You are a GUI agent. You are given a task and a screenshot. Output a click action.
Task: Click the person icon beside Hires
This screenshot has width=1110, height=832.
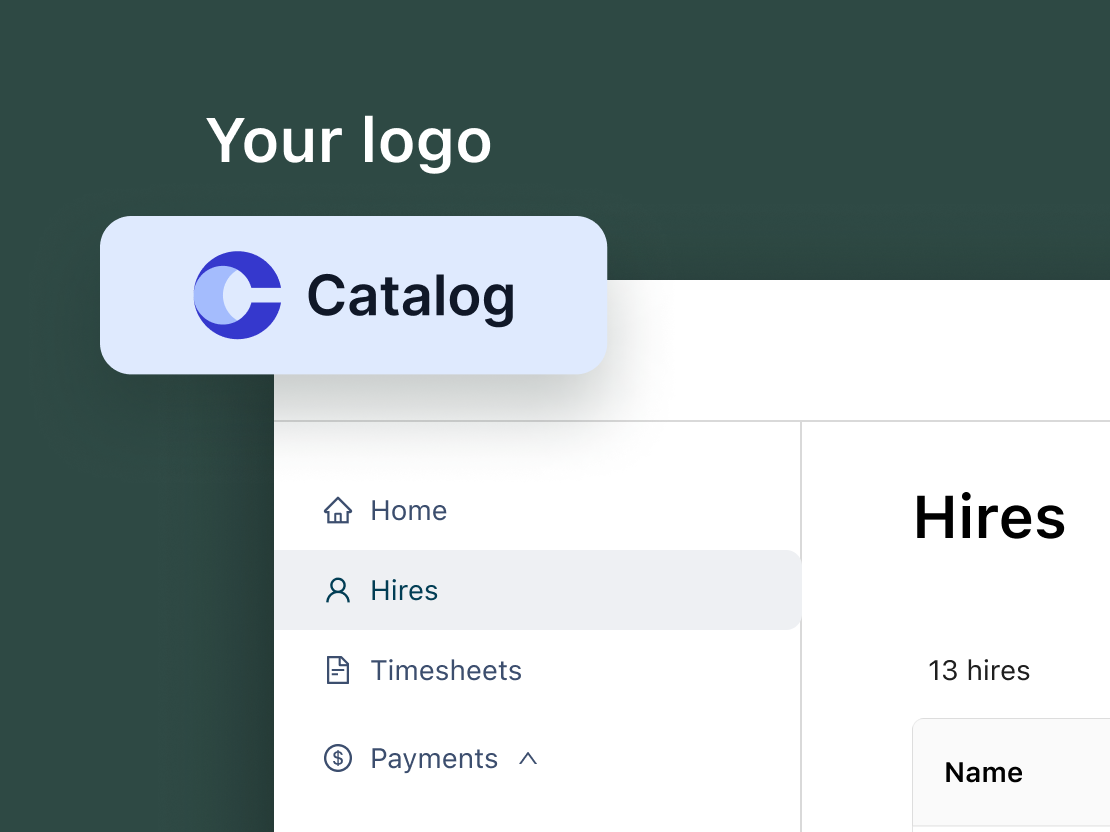338,590
